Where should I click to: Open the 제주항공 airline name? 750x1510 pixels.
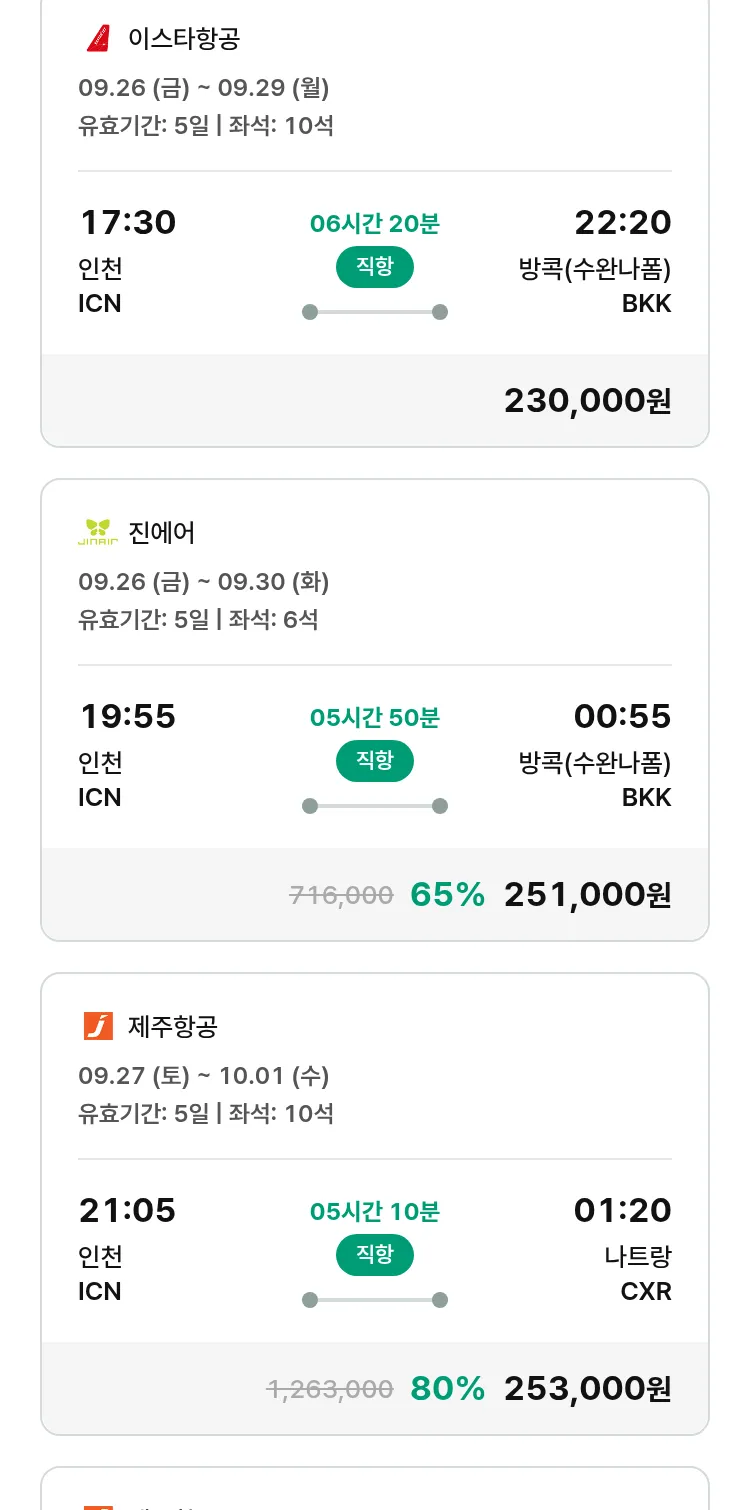pos(173,1027)
